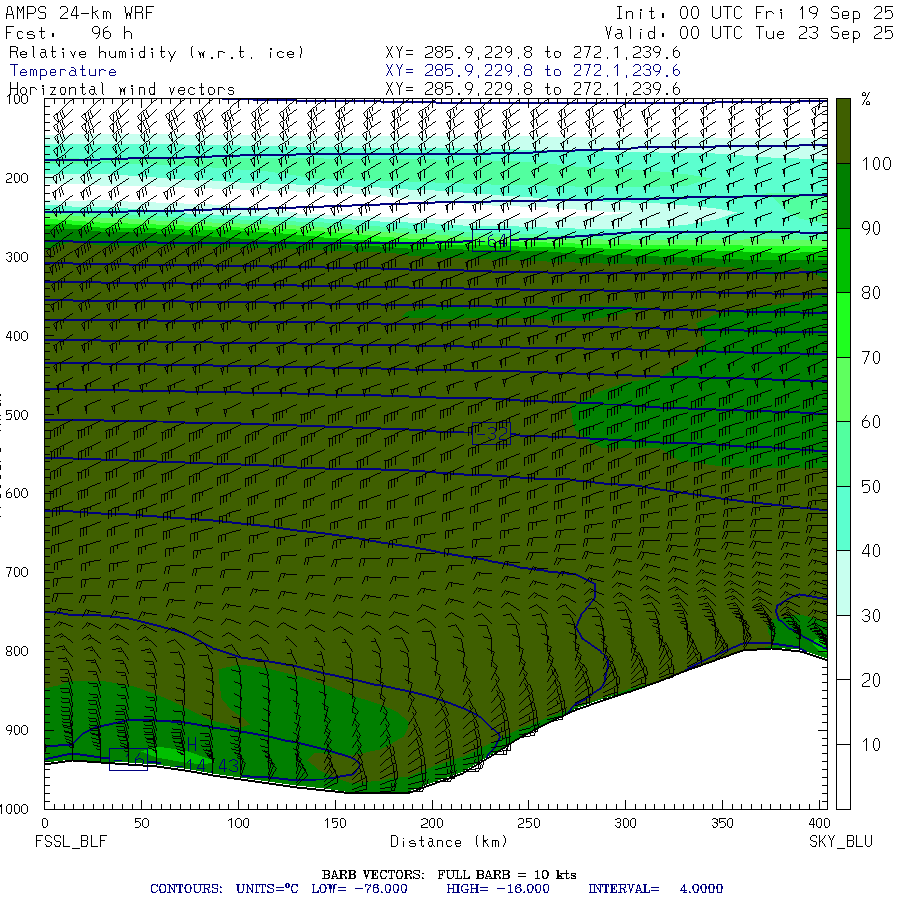This screenshot has height=900, width=900.
Task: Click the 'HIGH= -16.000' legend value
Action: tap(498, 889)
